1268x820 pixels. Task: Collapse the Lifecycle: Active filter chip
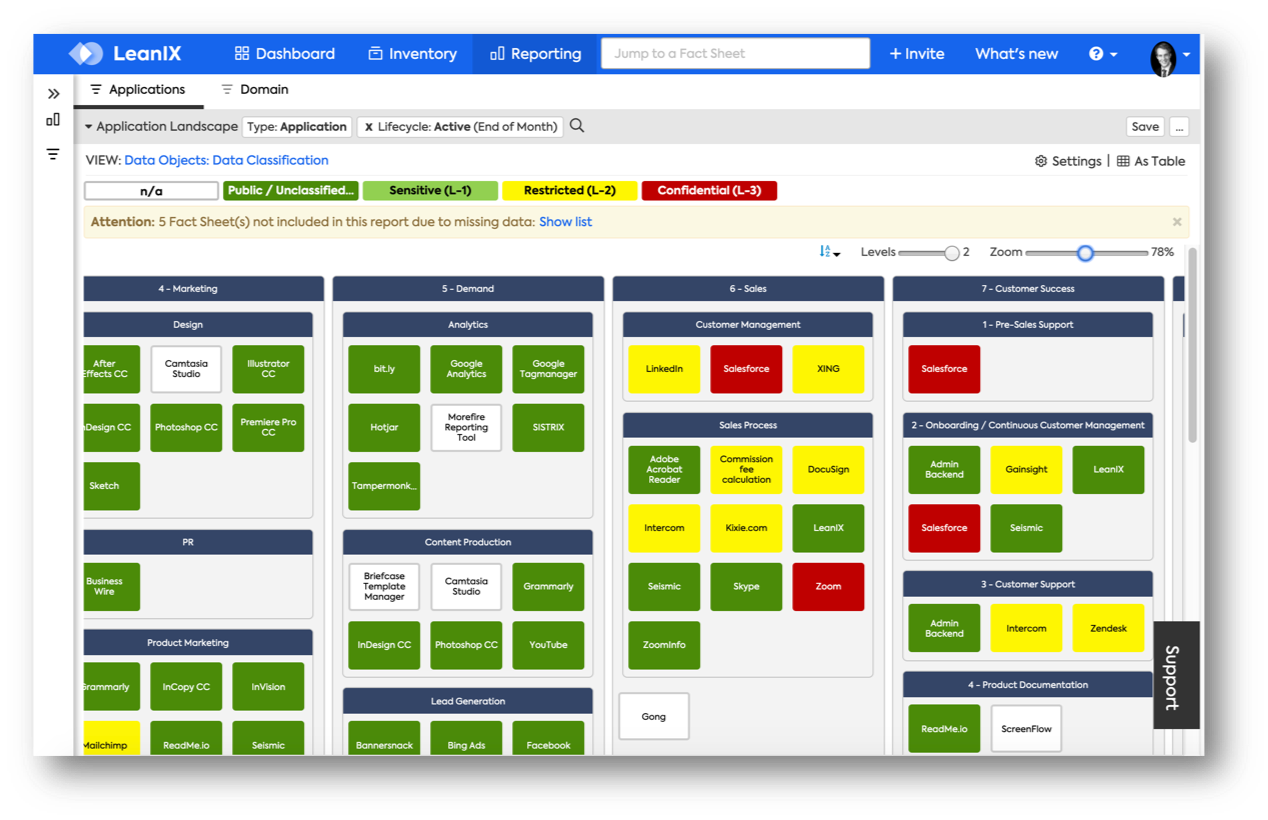371,126
